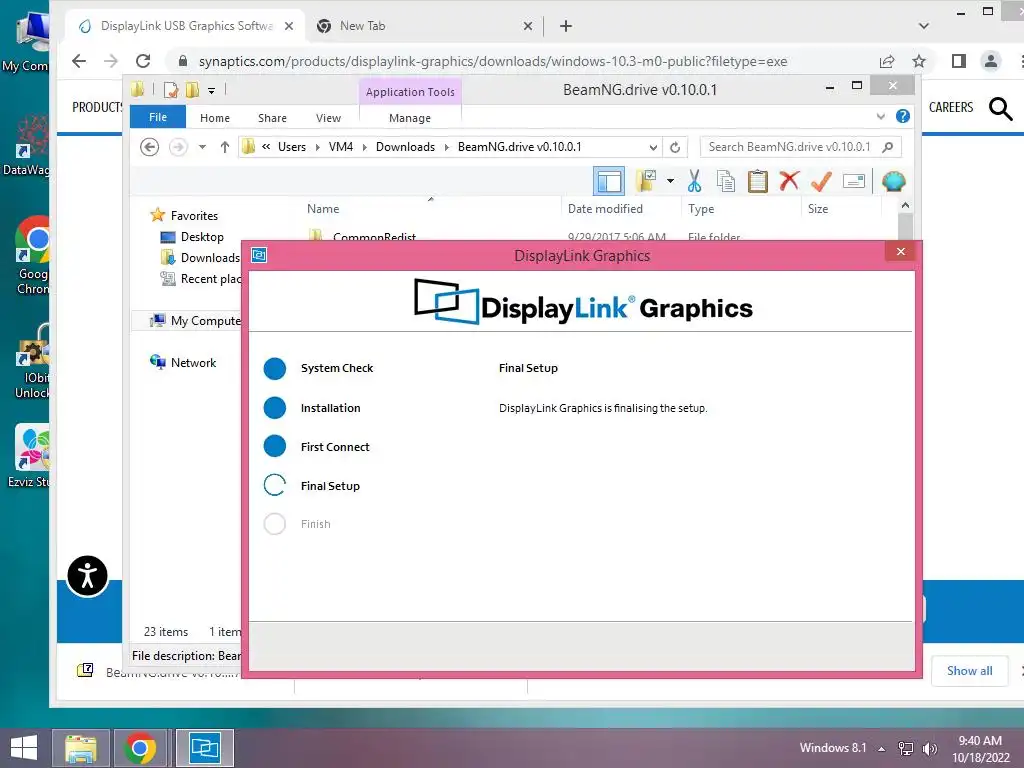Open the View ribbon tab
Viewport: 1024px width, 768px height.
[x=328, y=118]
